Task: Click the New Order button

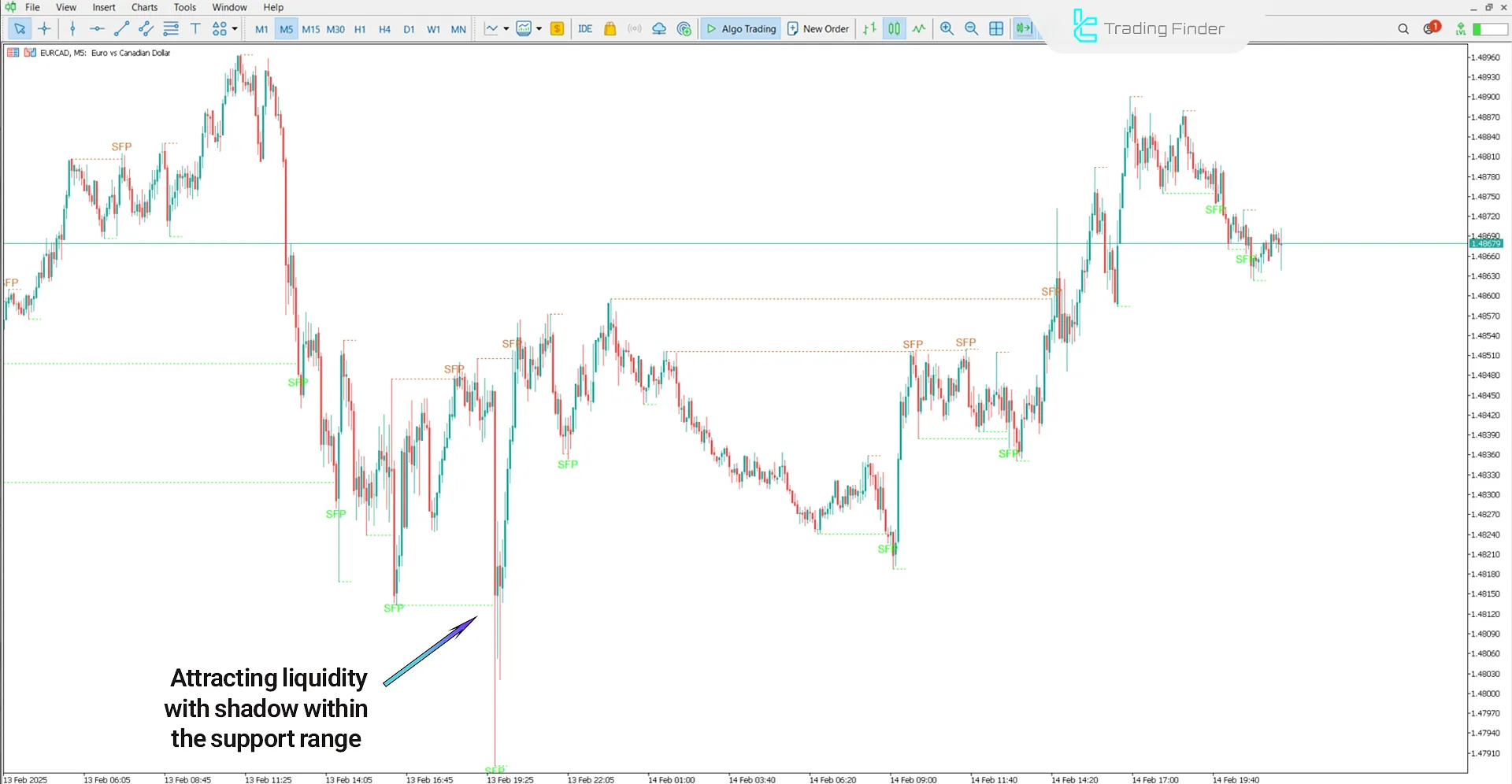Action: [817, 28]
